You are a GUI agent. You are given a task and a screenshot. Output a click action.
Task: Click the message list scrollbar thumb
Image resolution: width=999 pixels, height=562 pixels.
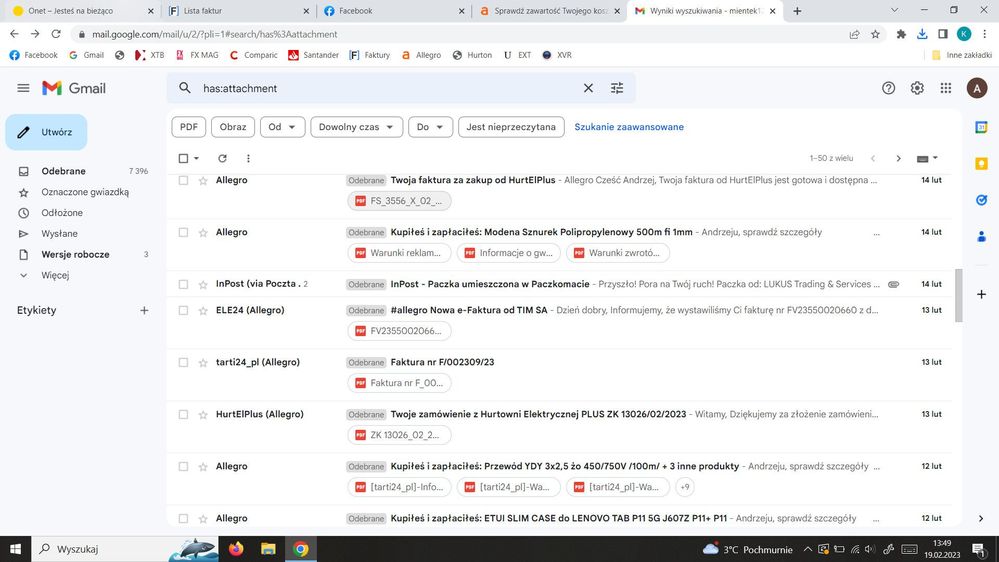(x=958, y=296)
